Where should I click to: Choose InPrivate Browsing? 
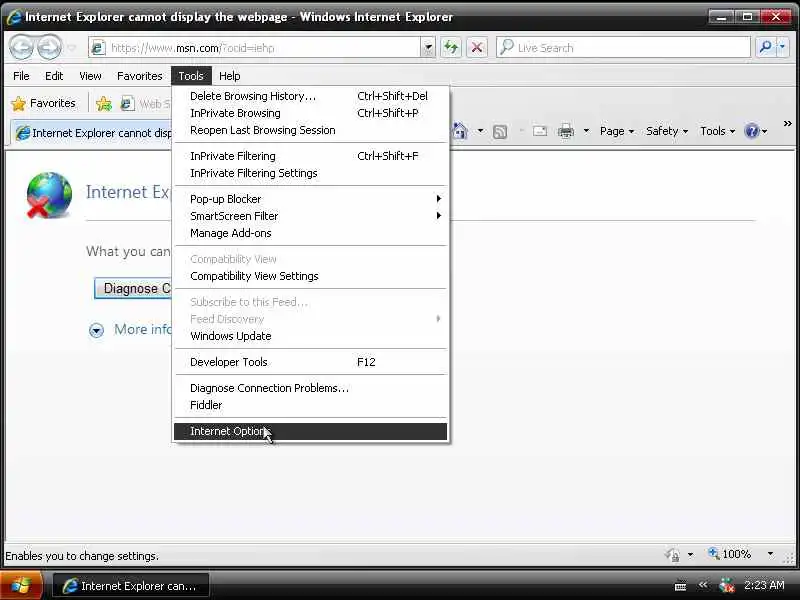click(310, 113)
